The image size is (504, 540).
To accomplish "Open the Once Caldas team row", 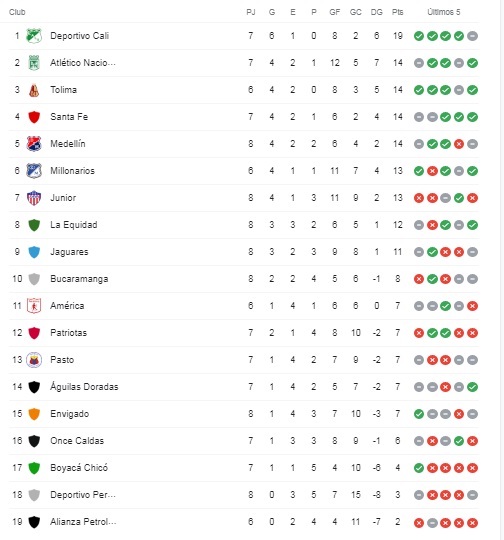I will tap(244, 441).
